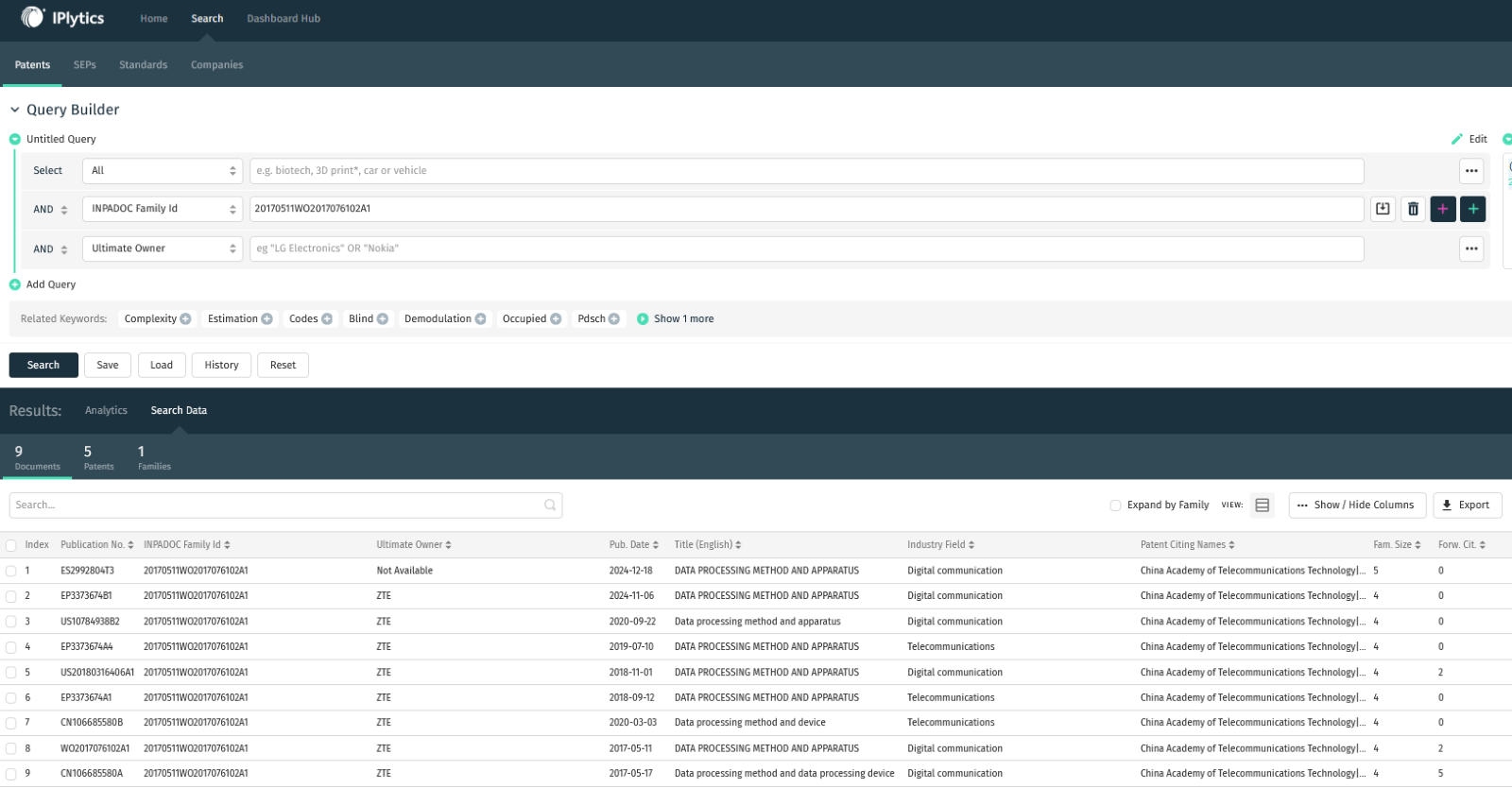Click the Show 1 more arrow icon

coord(643,319)
